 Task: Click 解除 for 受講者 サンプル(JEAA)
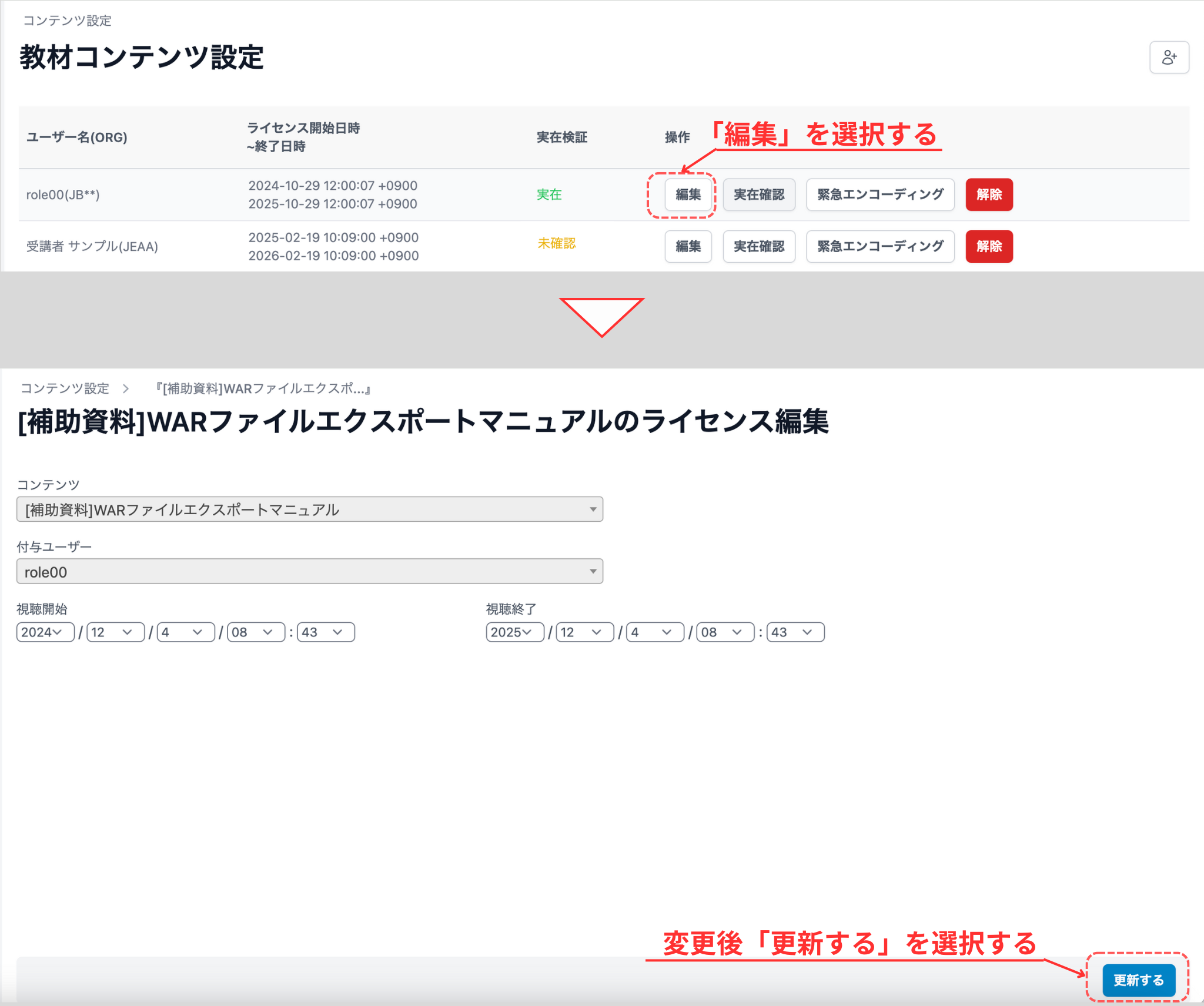pos(989,247)
